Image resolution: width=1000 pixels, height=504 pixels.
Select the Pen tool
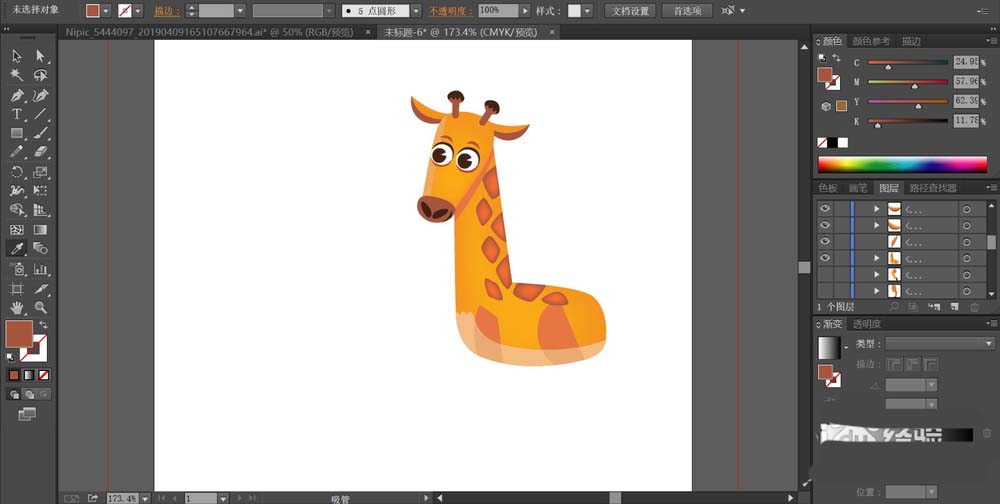click(17, 95)
